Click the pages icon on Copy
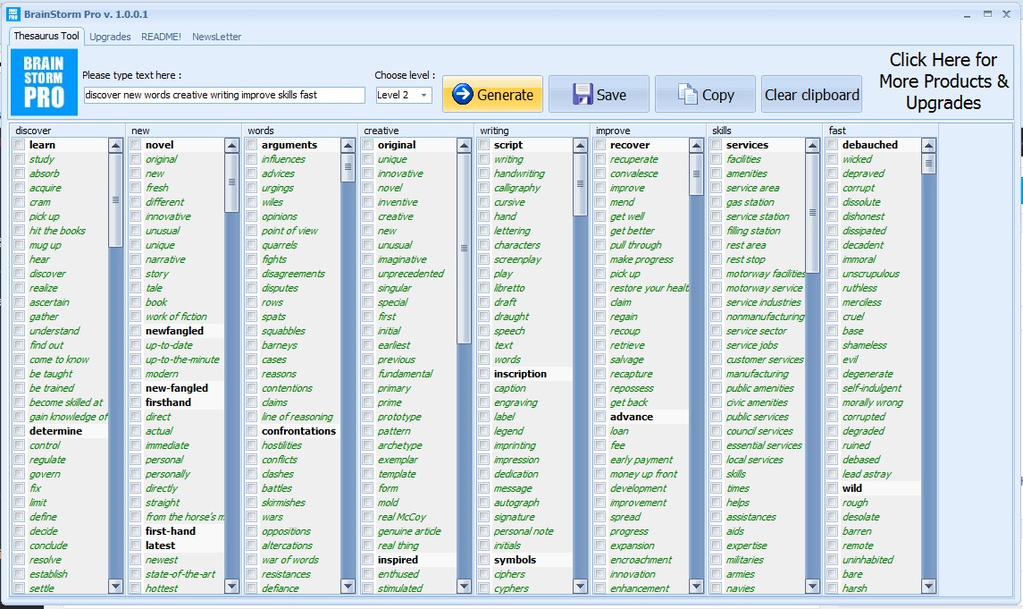The height and width of the screenshot is (609, 1023). tap(688, 94)
